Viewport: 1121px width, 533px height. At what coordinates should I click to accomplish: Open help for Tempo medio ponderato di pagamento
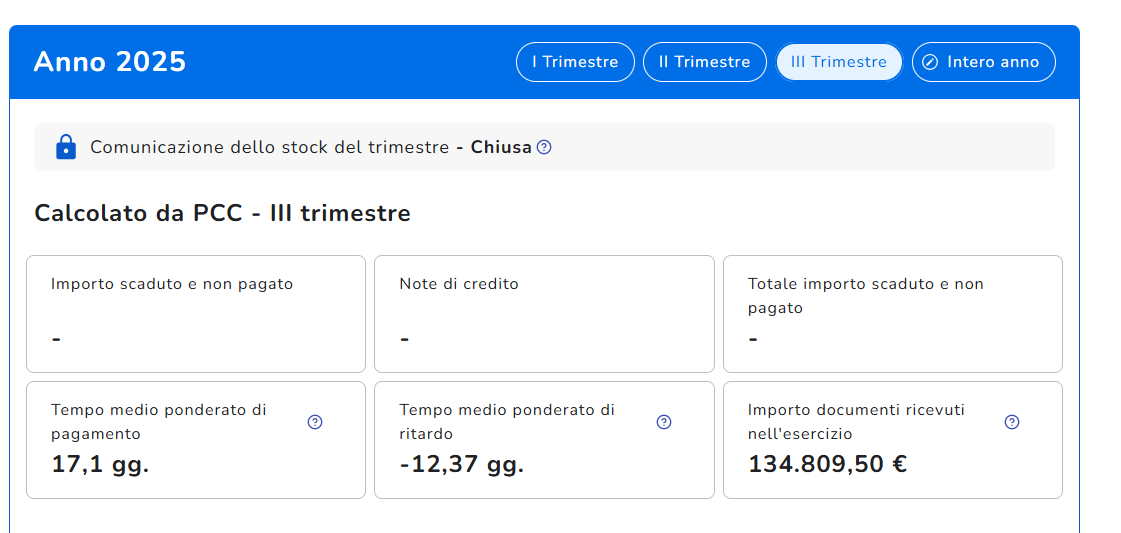[x=315, y=422]
